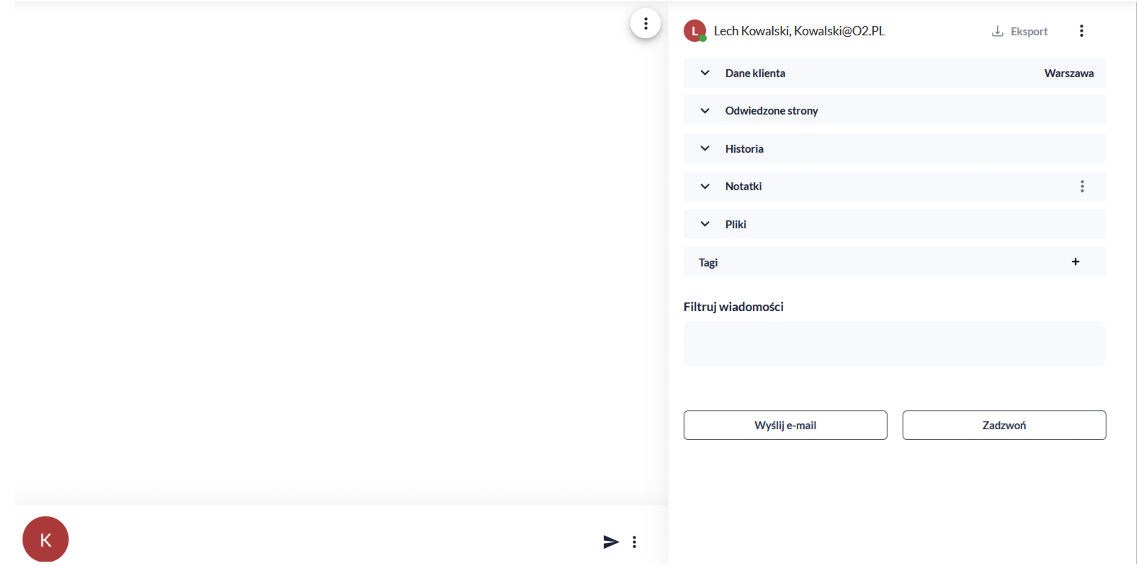
Task: Open the Notatki section options menu
Action: tap(1081, 186)
